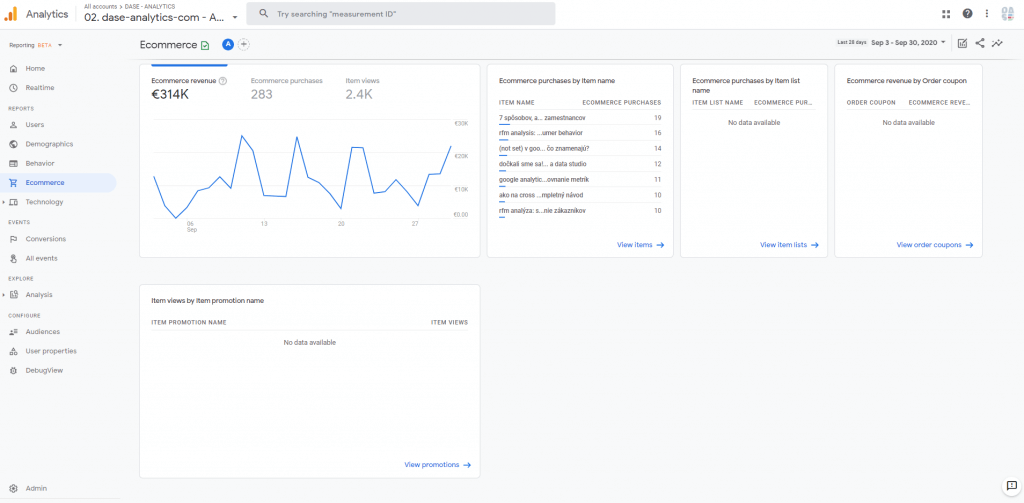Open Realtime report
The image size is (1024, 503).
[40, 88]
